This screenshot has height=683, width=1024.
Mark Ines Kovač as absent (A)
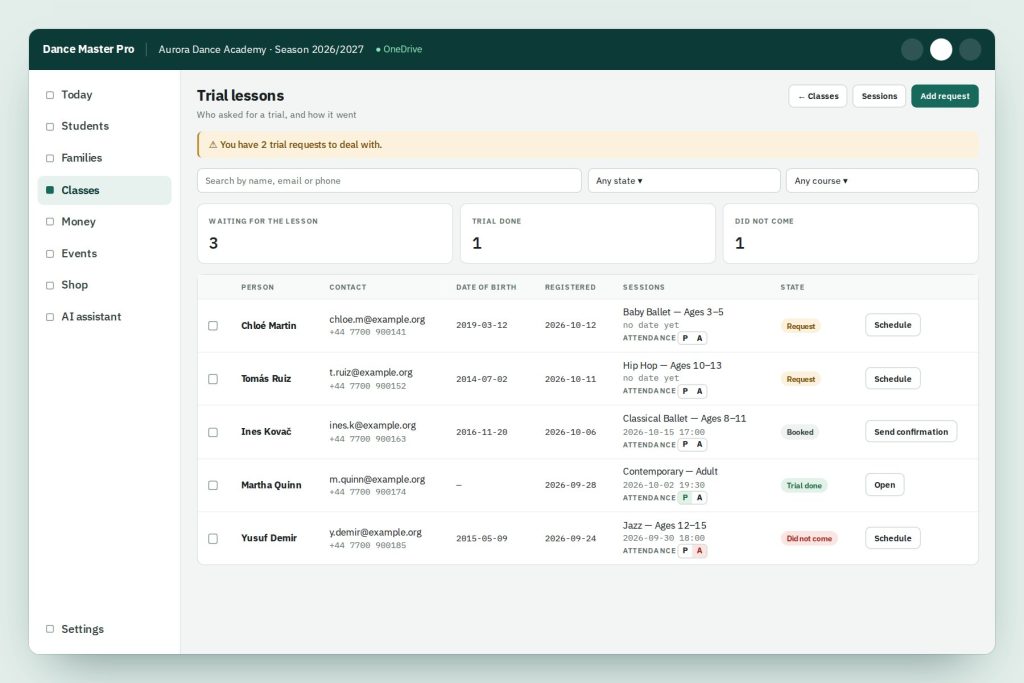(x=699, y=444)
